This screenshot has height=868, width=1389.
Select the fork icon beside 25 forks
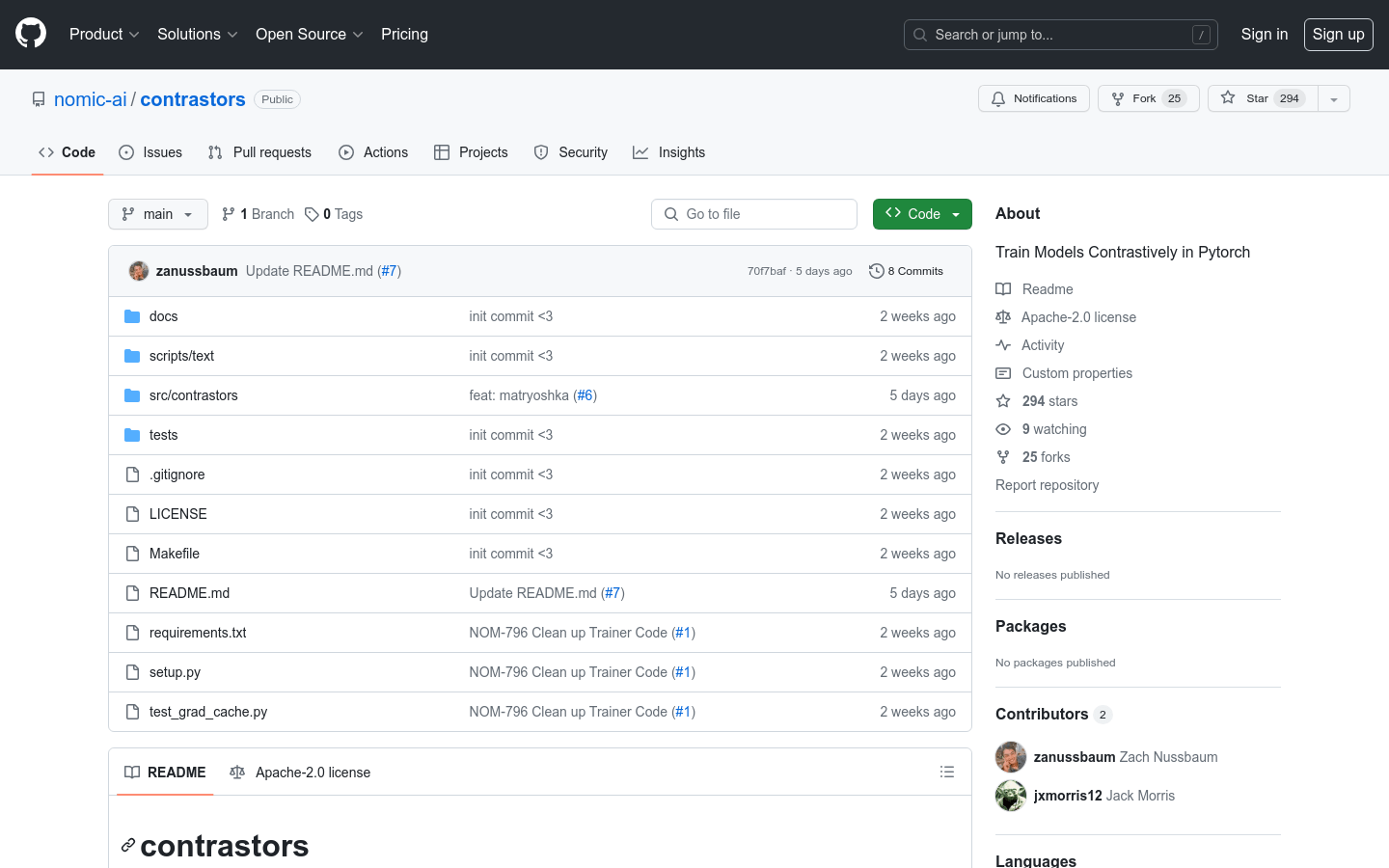click(x=1003, y=457)
